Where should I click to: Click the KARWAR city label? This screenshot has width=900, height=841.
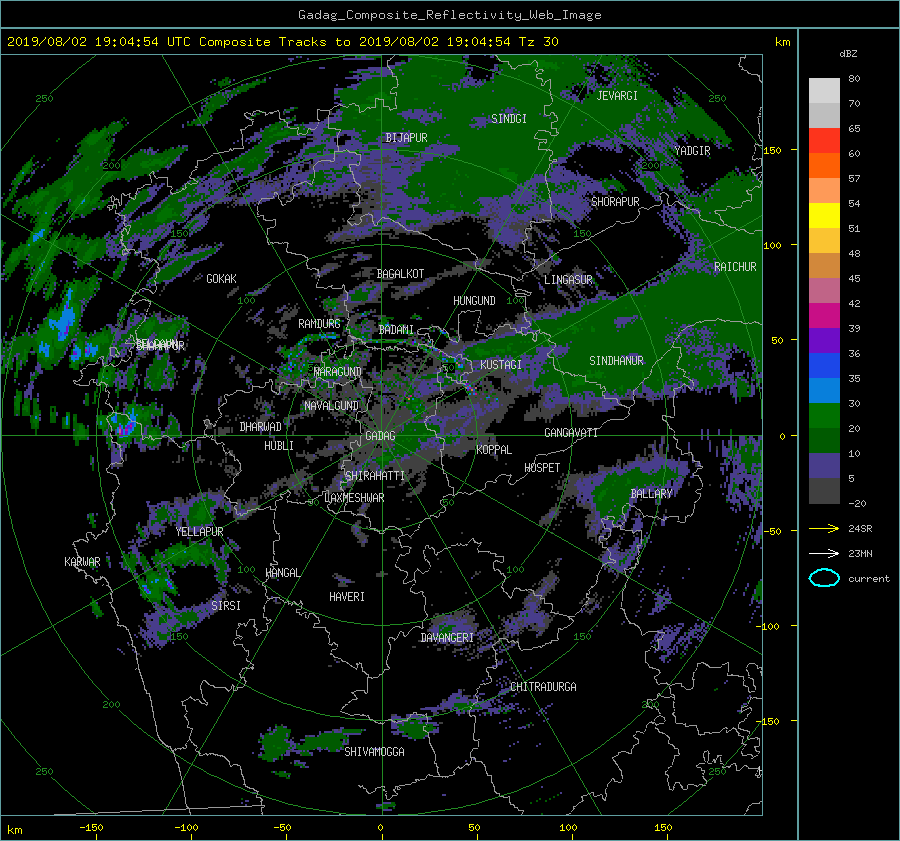(x=82, y=562)
